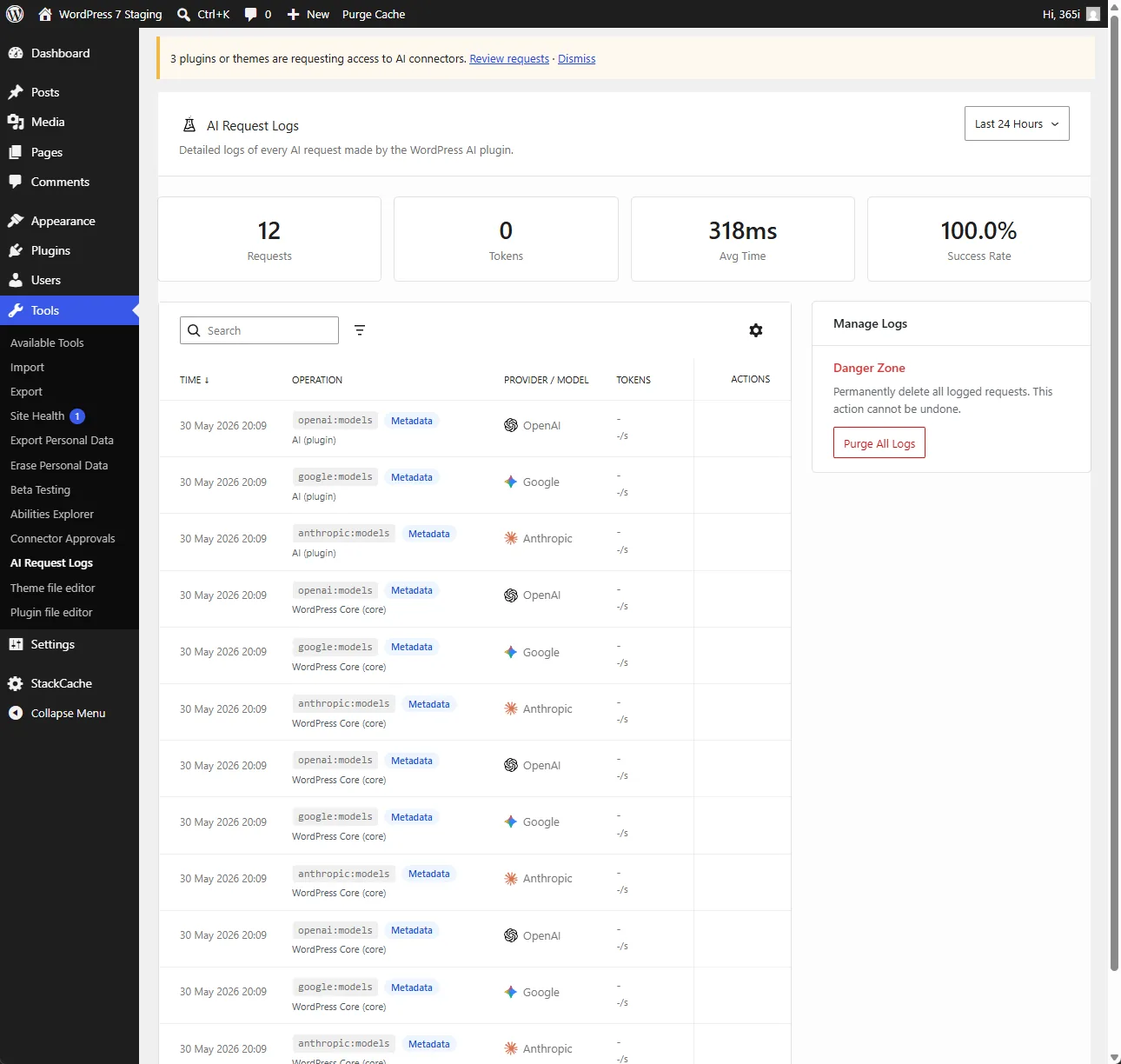Click the Review requests link
This screenshot has height=1064, width=1121.
pyautogui.click(x=509, y=58)
